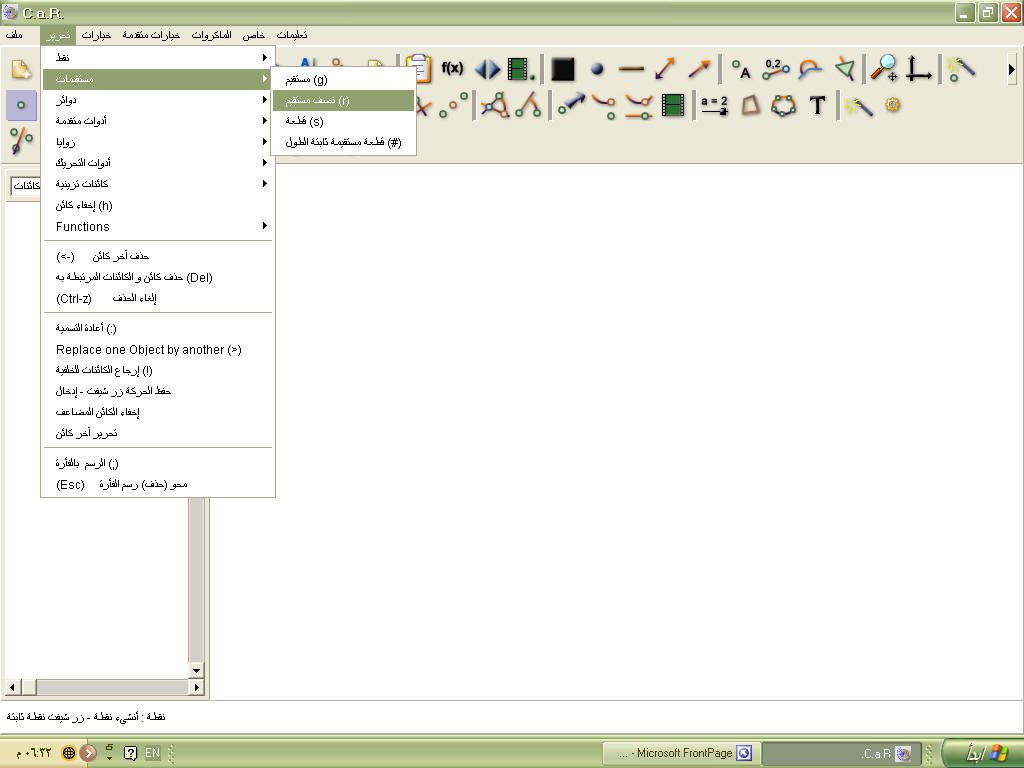Open the خيارات menu
The image size is (1024, 768).
(x=96, y=35)
